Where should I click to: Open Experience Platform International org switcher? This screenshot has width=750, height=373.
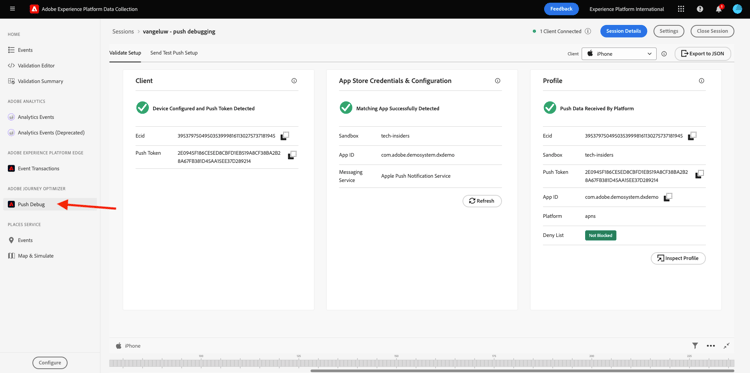coord(627,9)
